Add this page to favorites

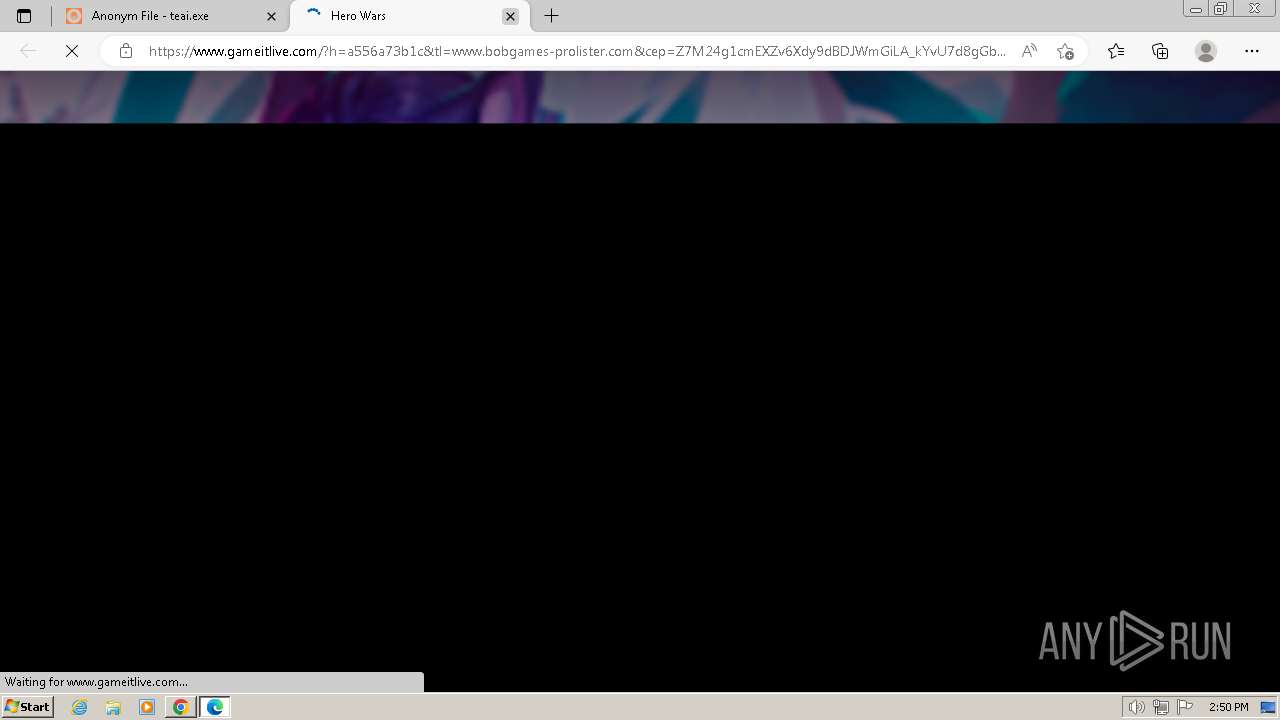(x=1065, y=51)
